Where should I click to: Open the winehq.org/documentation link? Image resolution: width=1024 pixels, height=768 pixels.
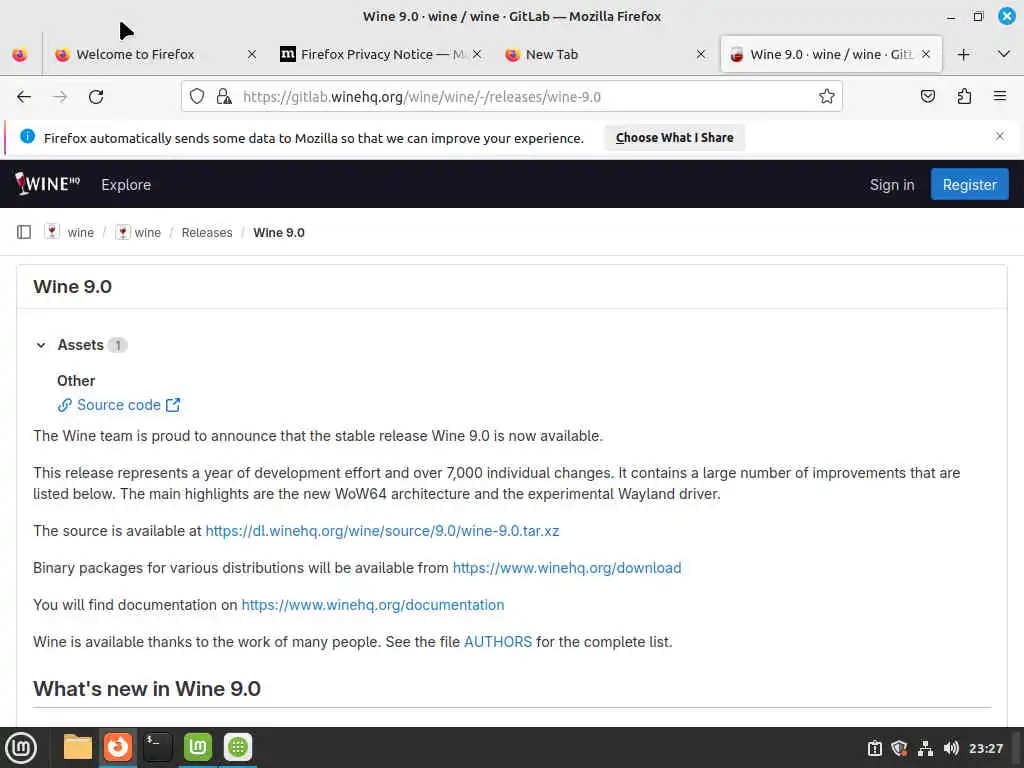(x=373, y=605)
